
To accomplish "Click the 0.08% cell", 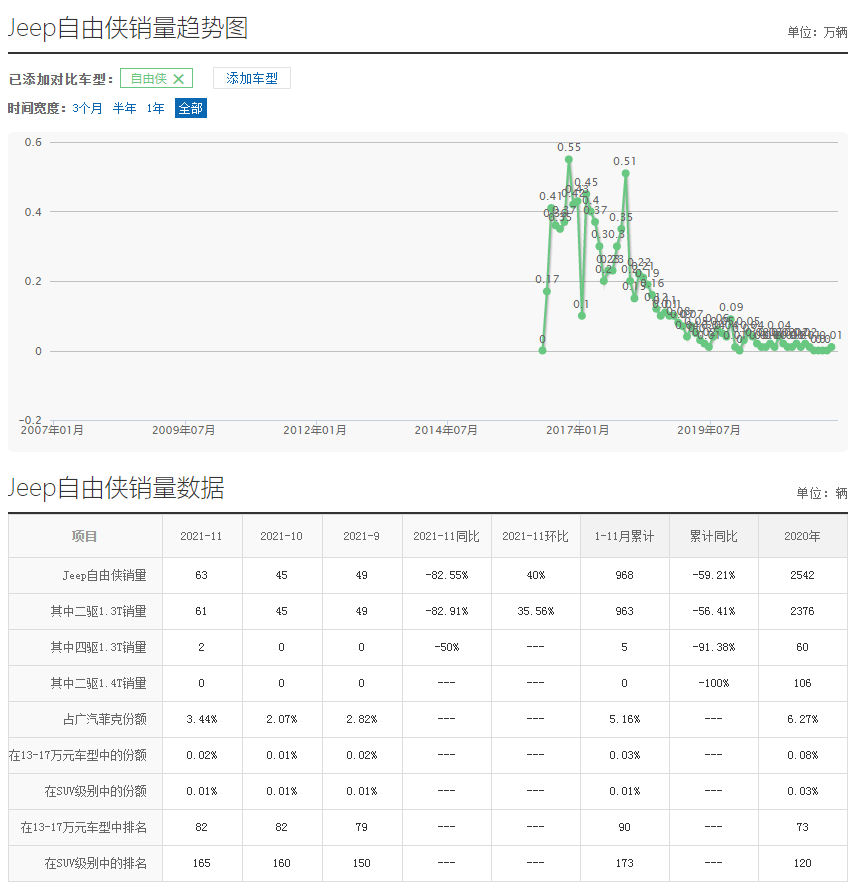I will (802, 755).
